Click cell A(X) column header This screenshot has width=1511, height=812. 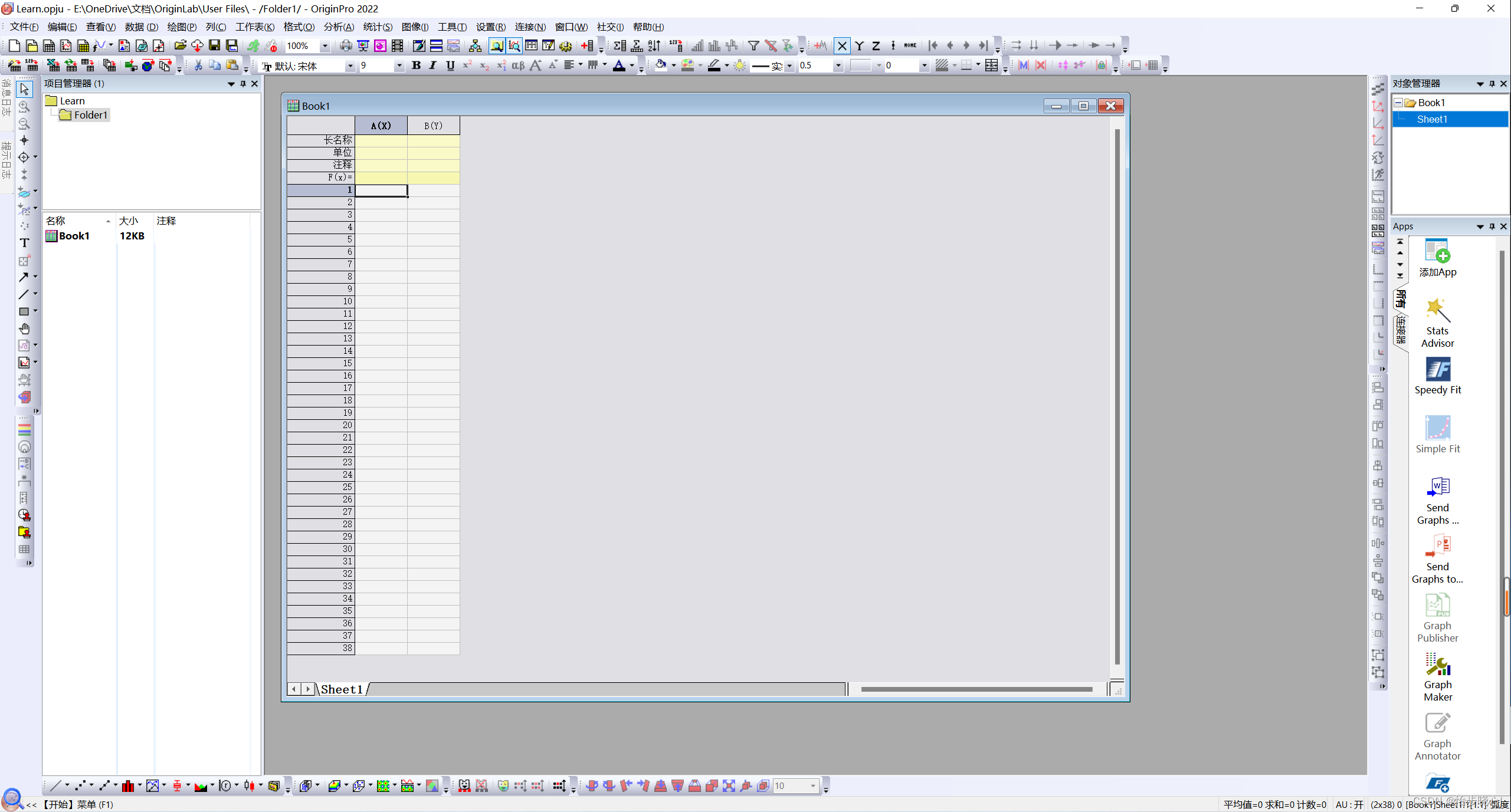tap(380, 125)
